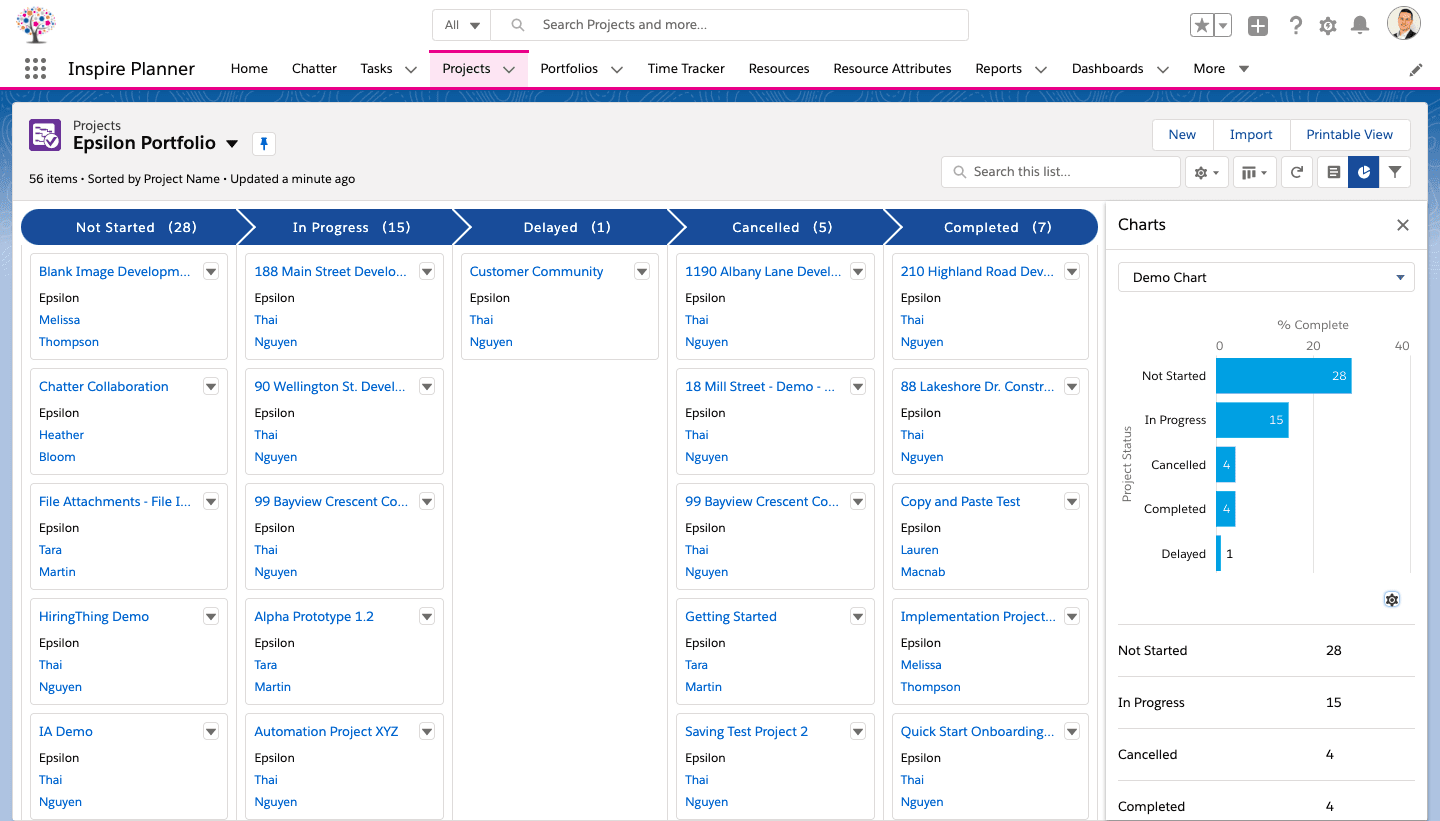Expand the Dashboards tab menu chevron

1162,69
